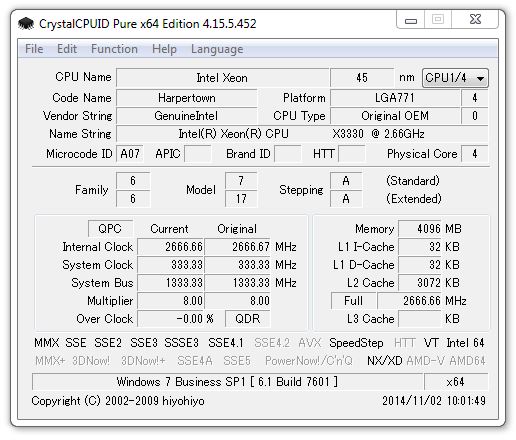Click the QDR bus type button
This screenshot has height=440, width=516.
tap(247, 319)
